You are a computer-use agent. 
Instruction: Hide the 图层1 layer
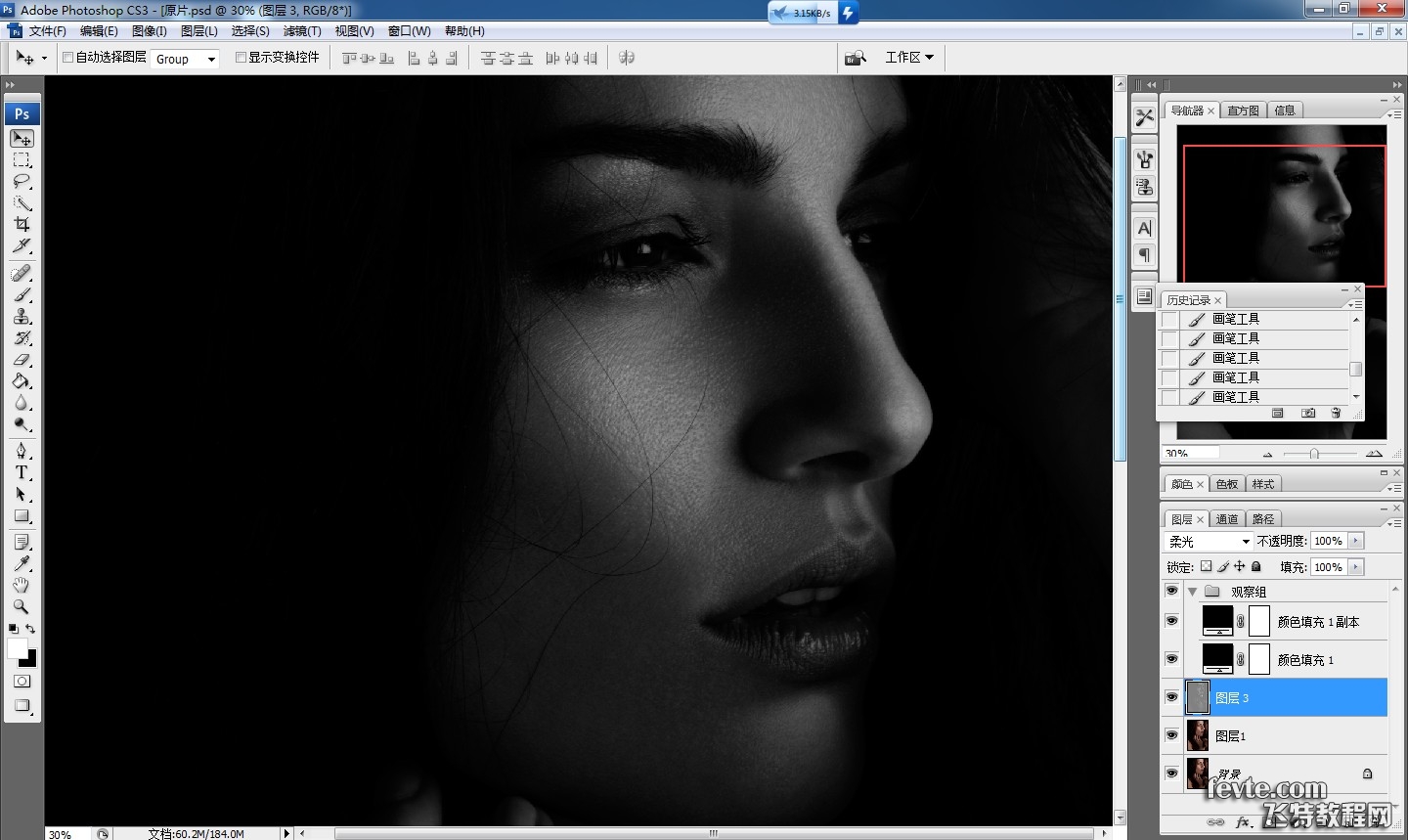click(1171, 735)
